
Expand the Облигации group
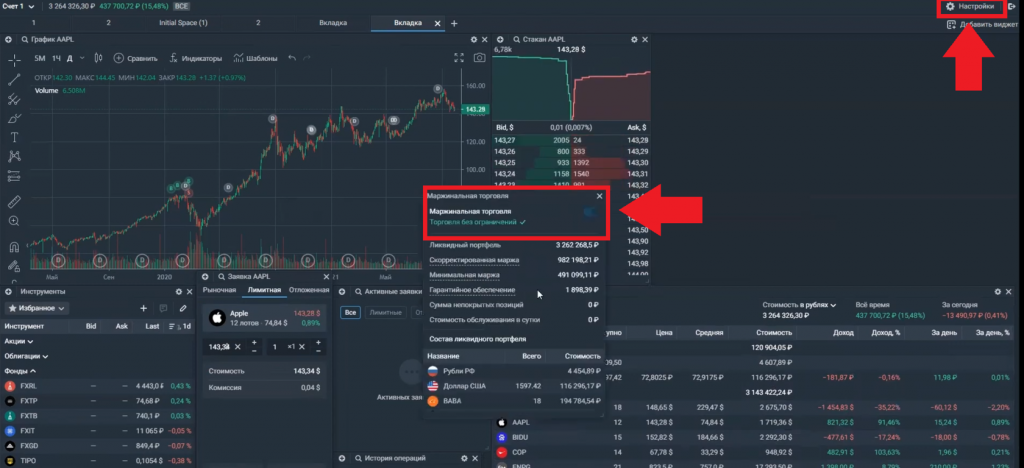click(26, 356)
